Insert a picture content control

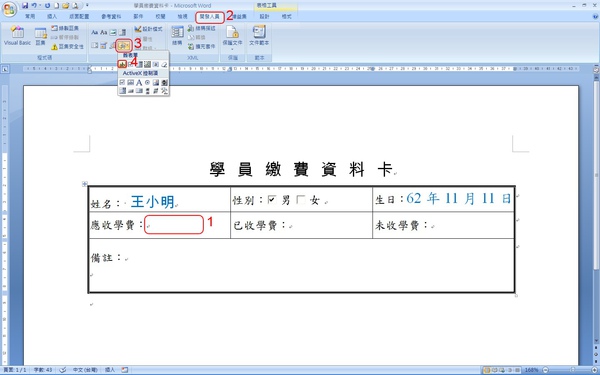pos(113,32)
